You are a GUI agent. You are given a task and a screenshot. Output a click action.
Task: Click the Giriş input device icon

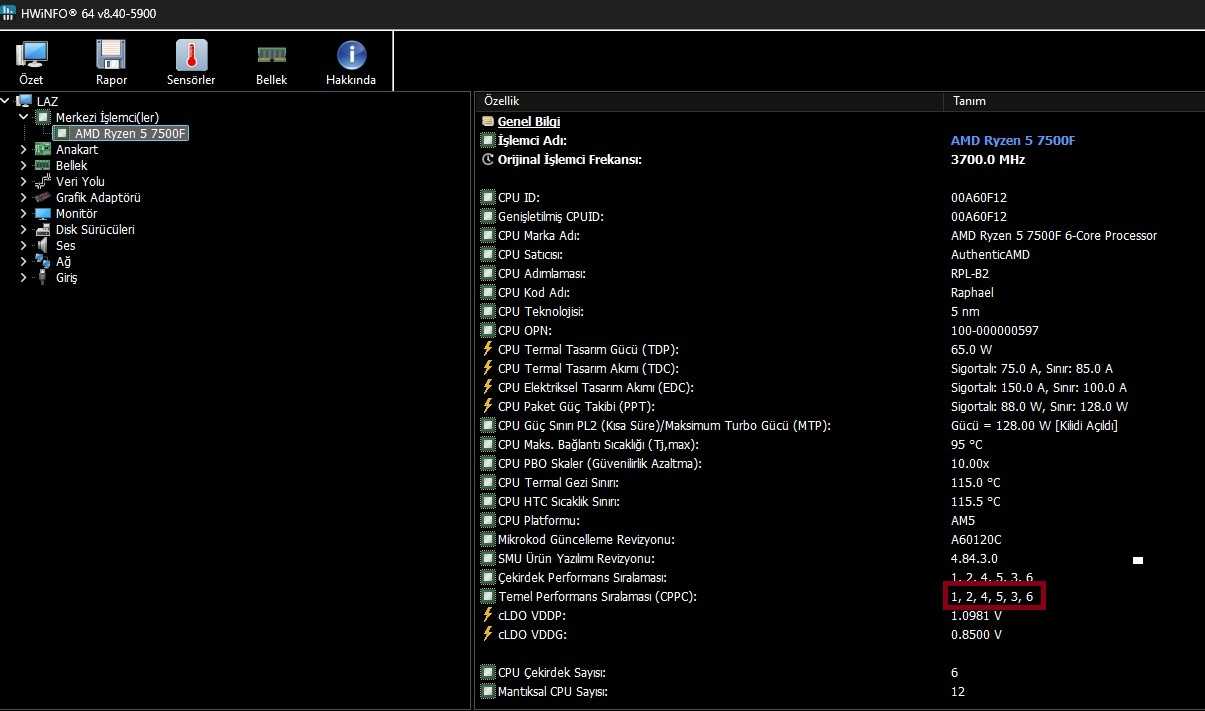42,277
